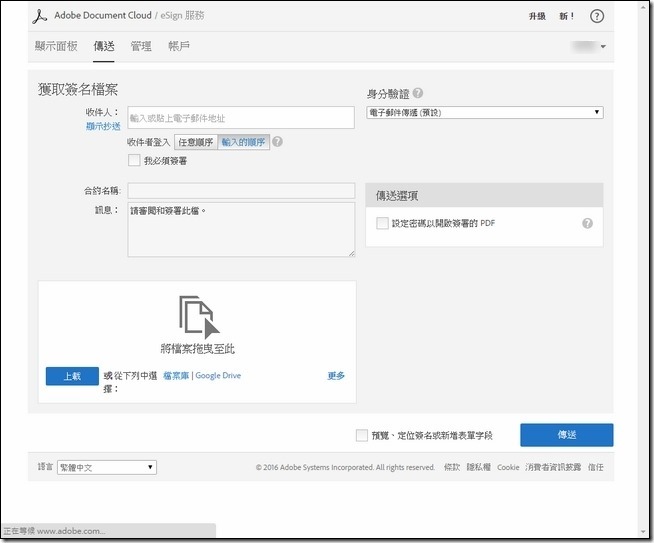The image size is (654, 543).
Task: Click the 合約名稱 input field
Action: tap(241, 191)
